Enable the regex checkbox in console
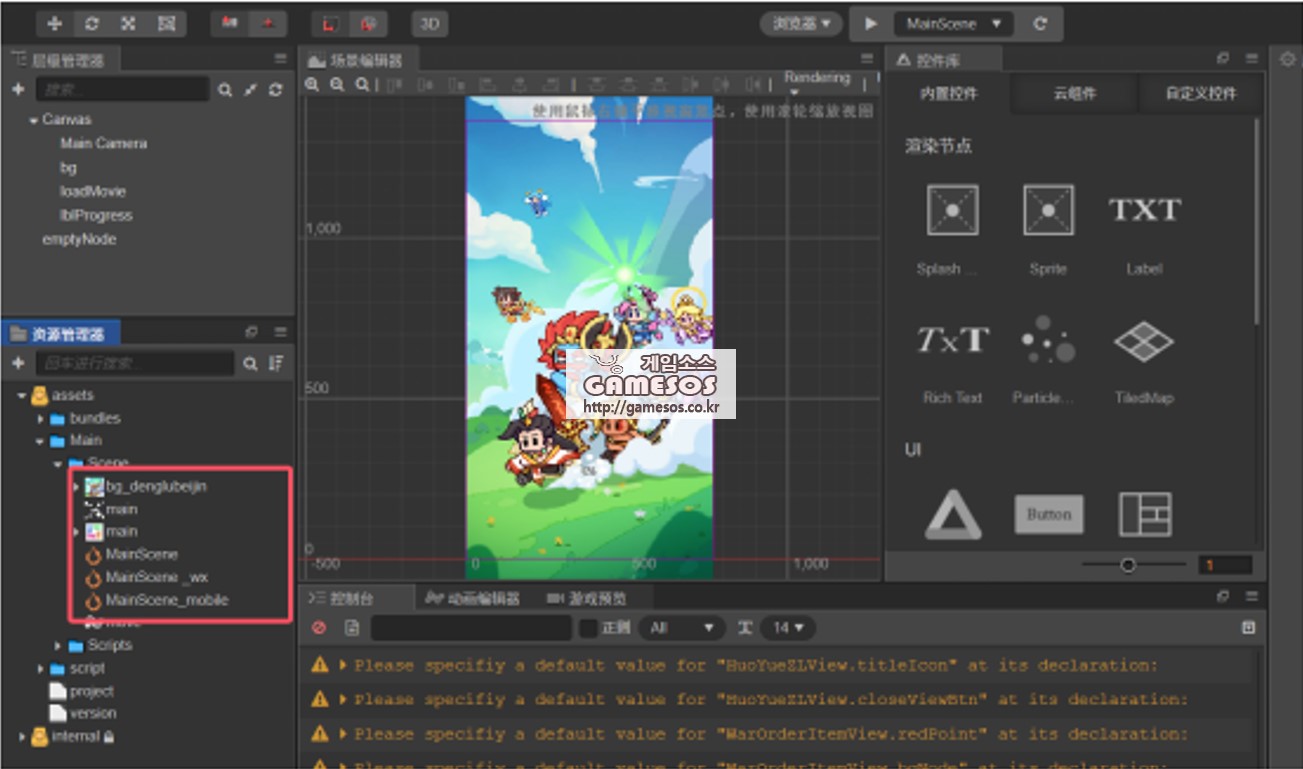 [x=589, y=628]
